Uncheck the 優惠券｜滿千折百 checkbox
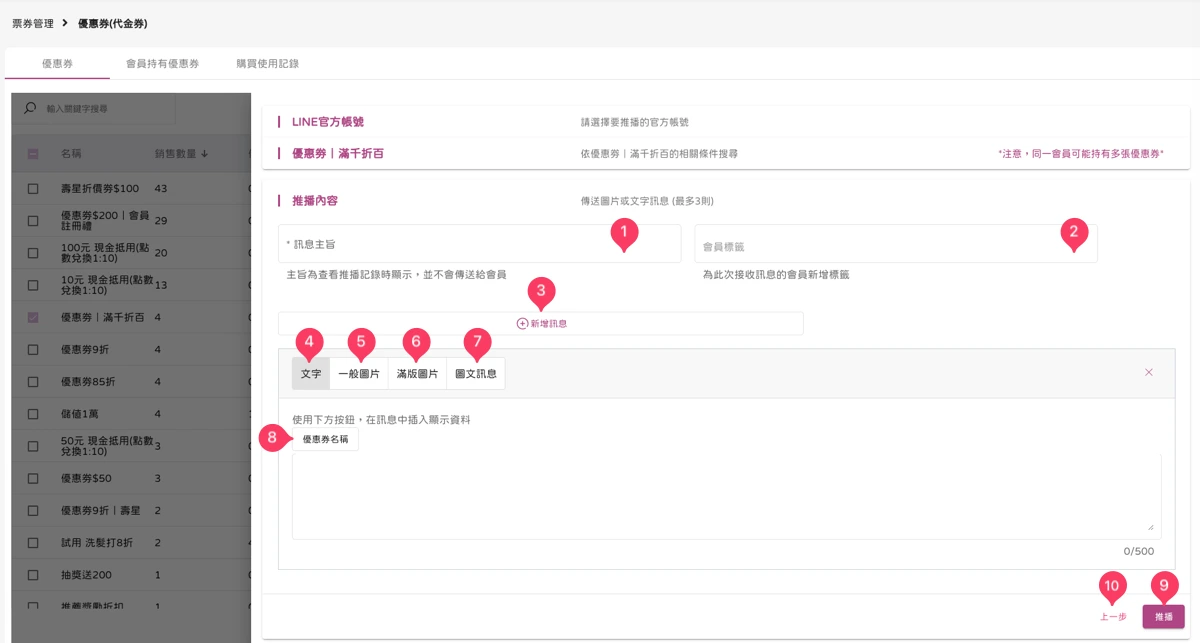Screen dimensions: 1200x643 tap(33, 317)
